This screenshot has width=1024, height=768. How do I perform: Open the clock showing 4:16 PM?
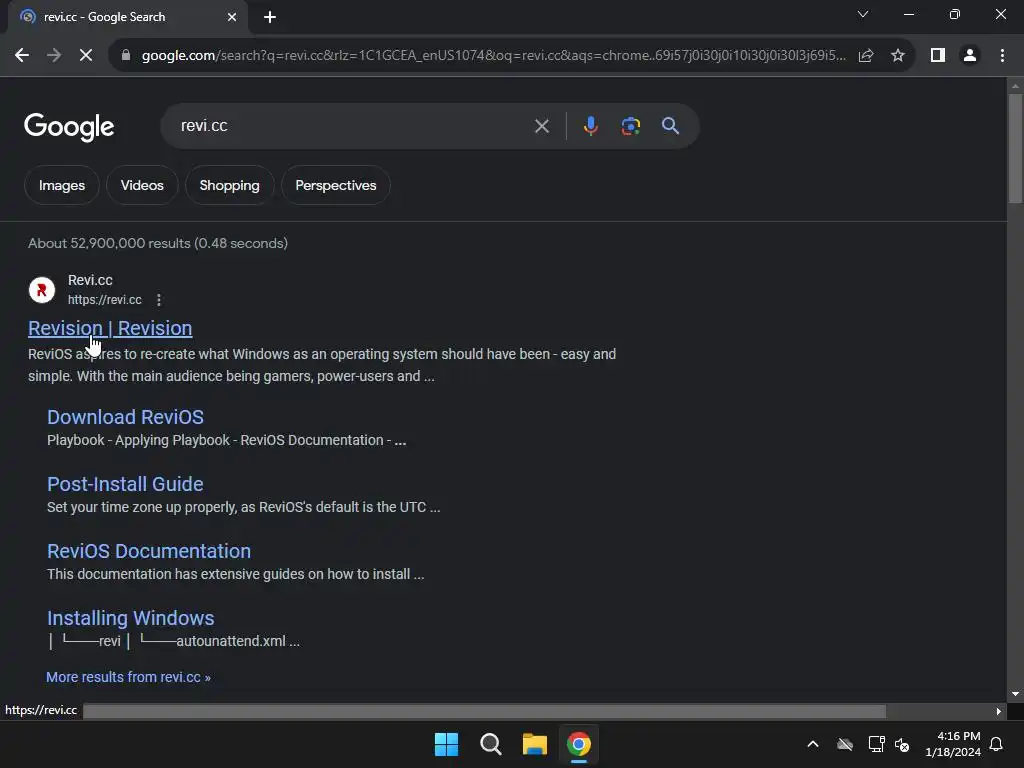coord(953,744)
